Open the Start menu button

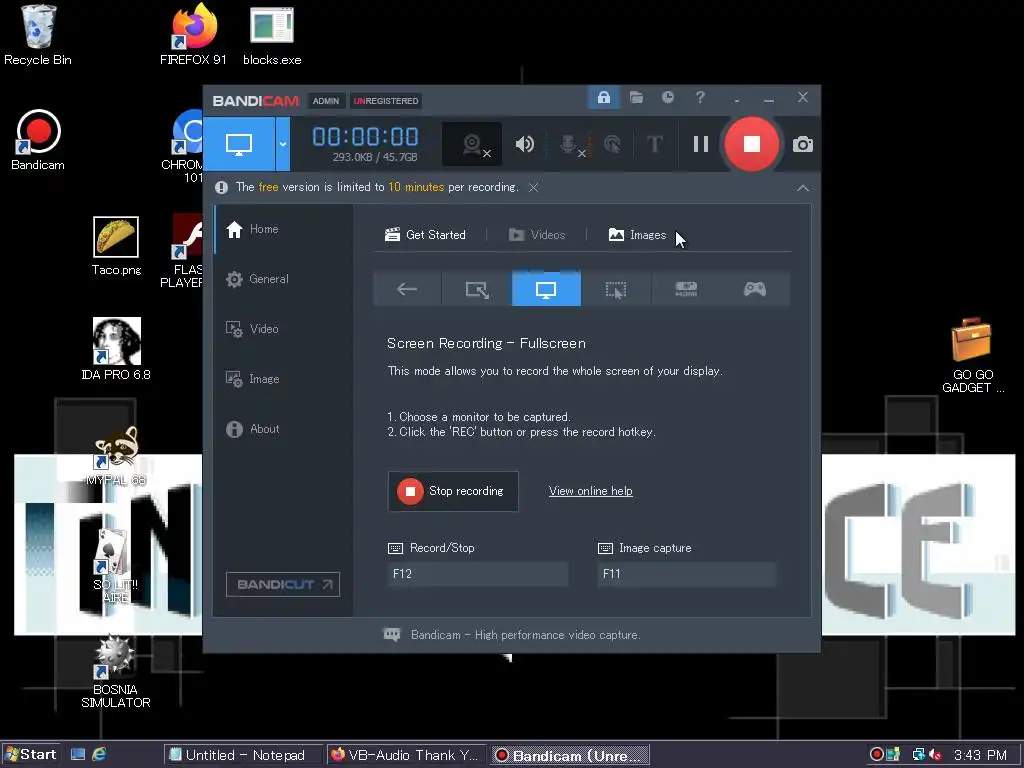click(31, 755)
